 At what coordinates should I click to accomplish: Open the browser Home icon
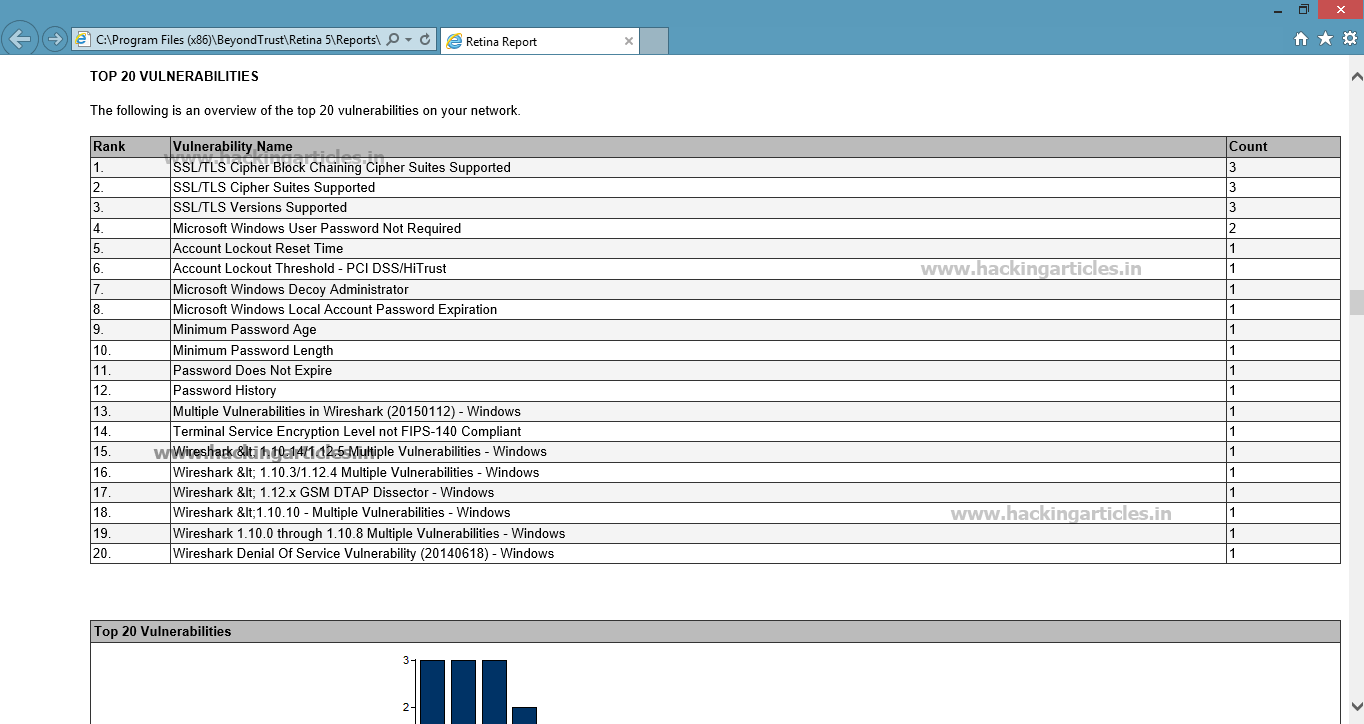tap(1301, 39)
